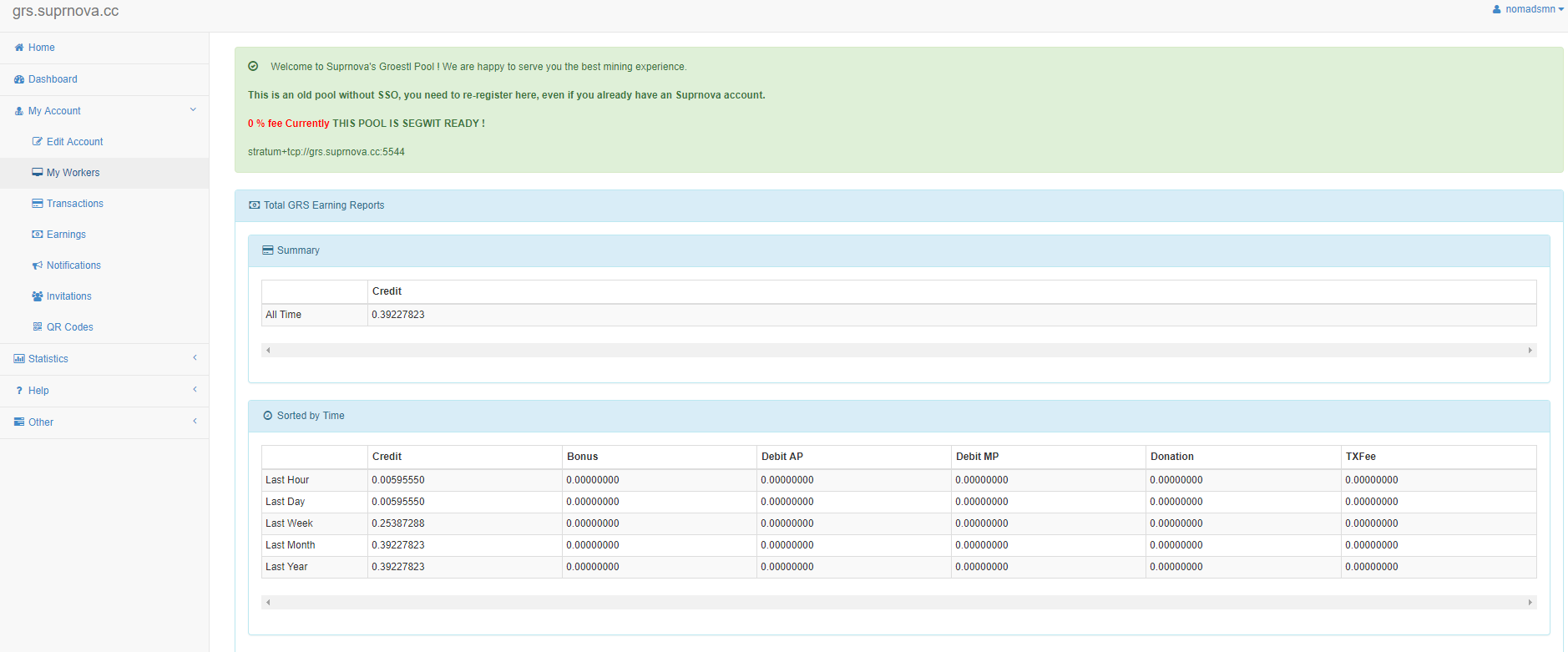Click the Statistics menu label
The width and height of the screenshot is (1568, 652).
click(48, 359)
